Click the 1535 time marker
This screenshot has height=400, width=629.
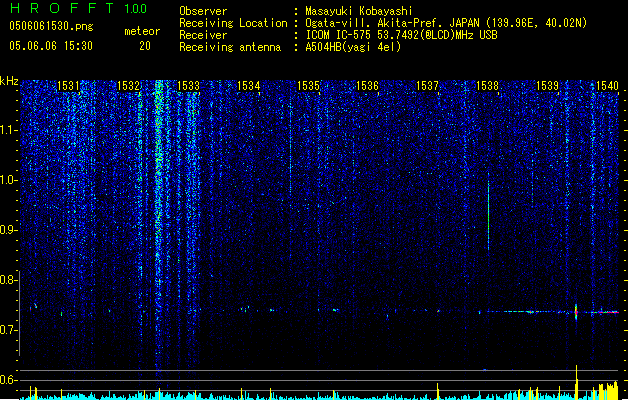click(308, 86)
